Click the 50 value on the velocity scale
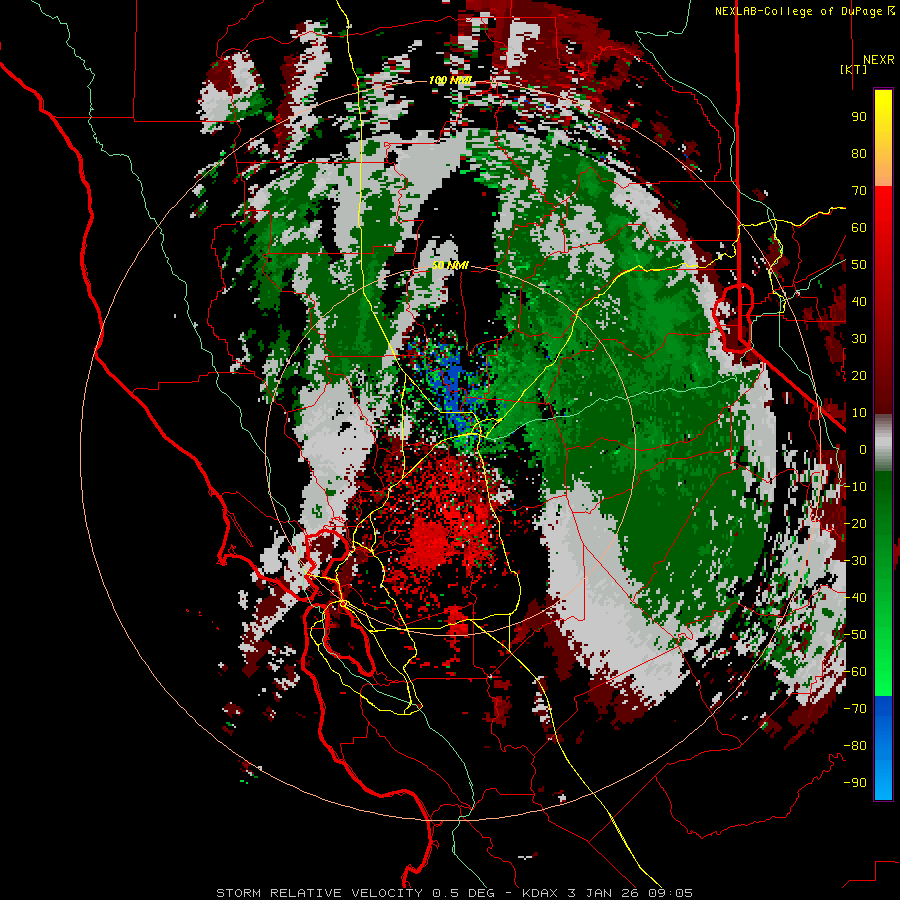This screenshot has height=900, width=900. [859, 265]
